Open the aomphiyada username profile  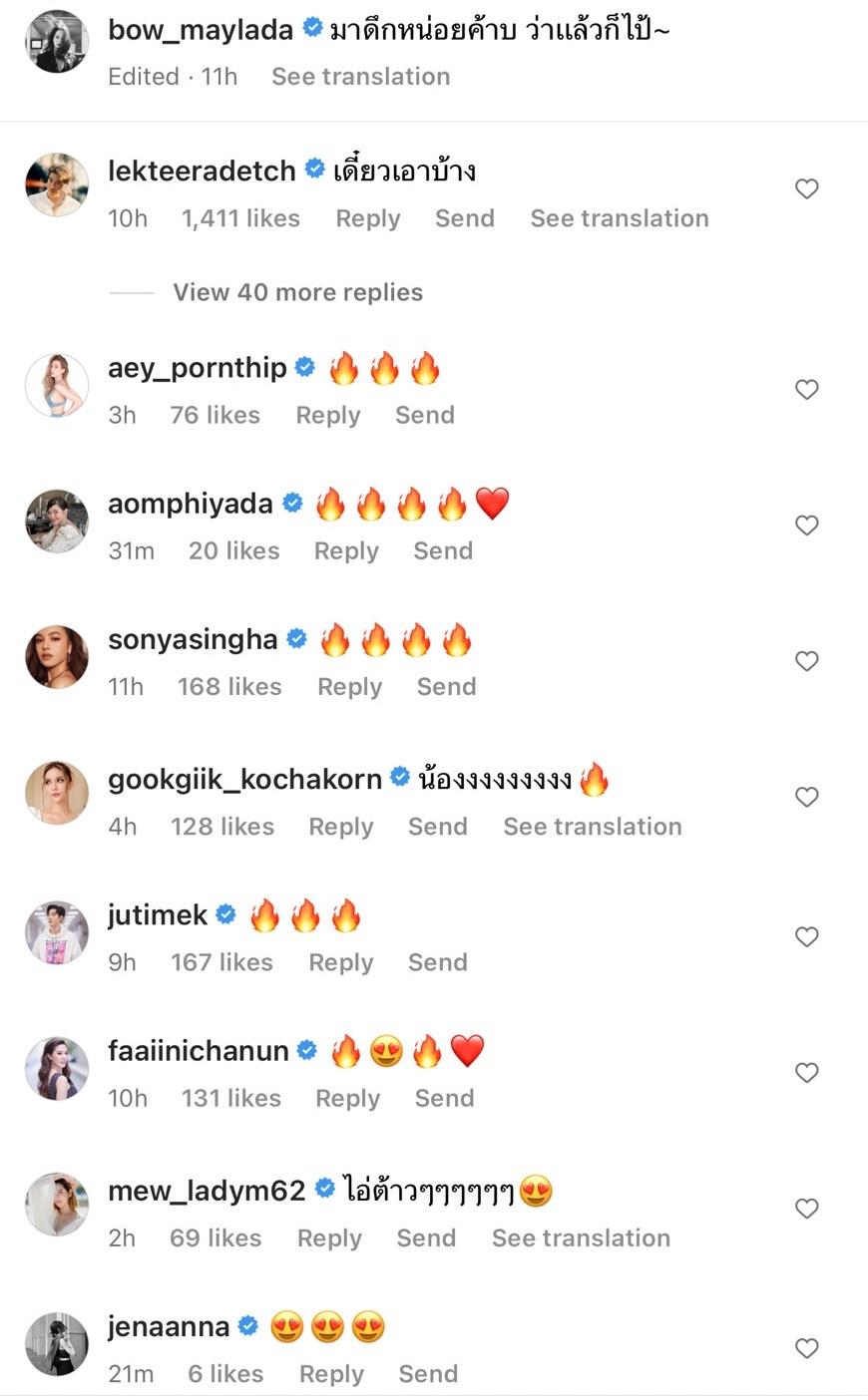(190, 504)
